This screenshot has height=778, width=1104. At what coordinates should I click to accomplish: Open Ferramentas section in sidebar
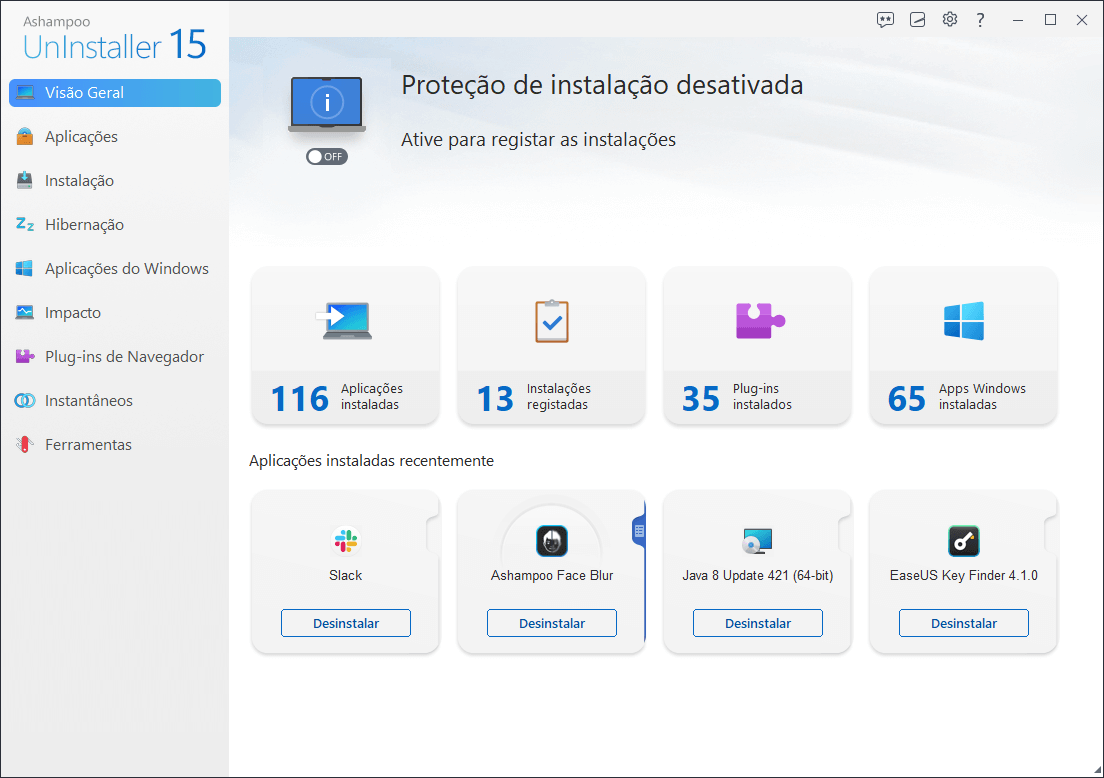[115, 445]
